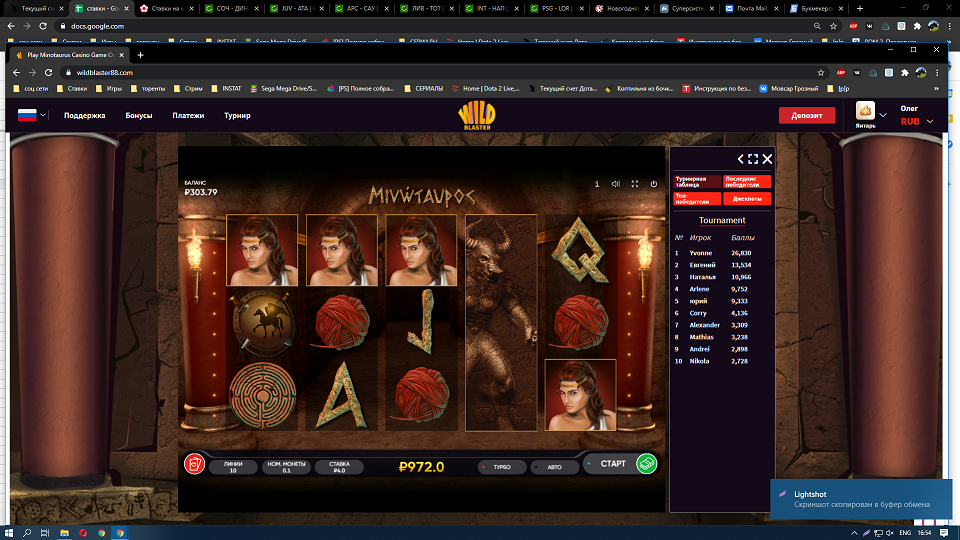Open the Ставки bookmark folder
The image size is (960, 540).
[72, 89]
